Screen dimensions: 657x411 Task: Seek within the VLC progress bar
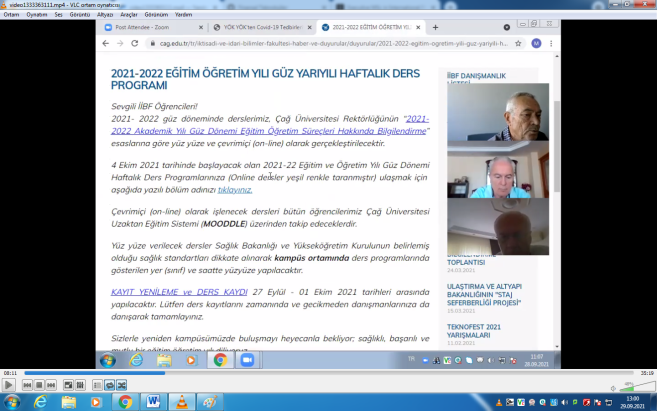[x=329, y=373]
